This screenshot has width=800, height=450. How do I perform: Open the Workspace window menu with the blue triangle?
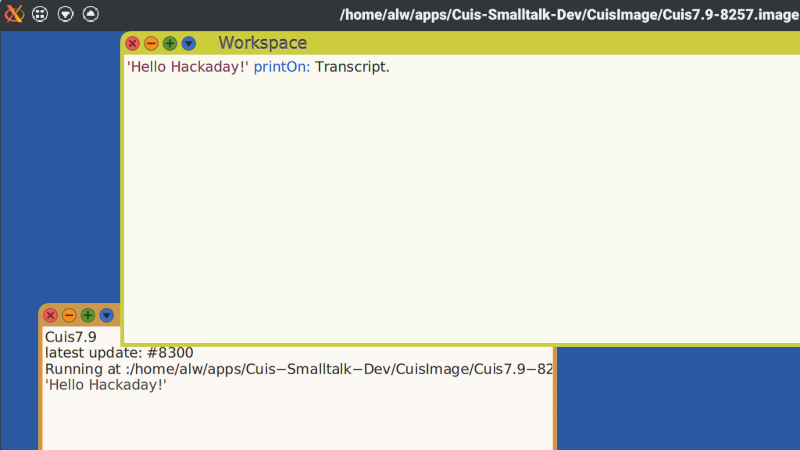click(189, 43)
